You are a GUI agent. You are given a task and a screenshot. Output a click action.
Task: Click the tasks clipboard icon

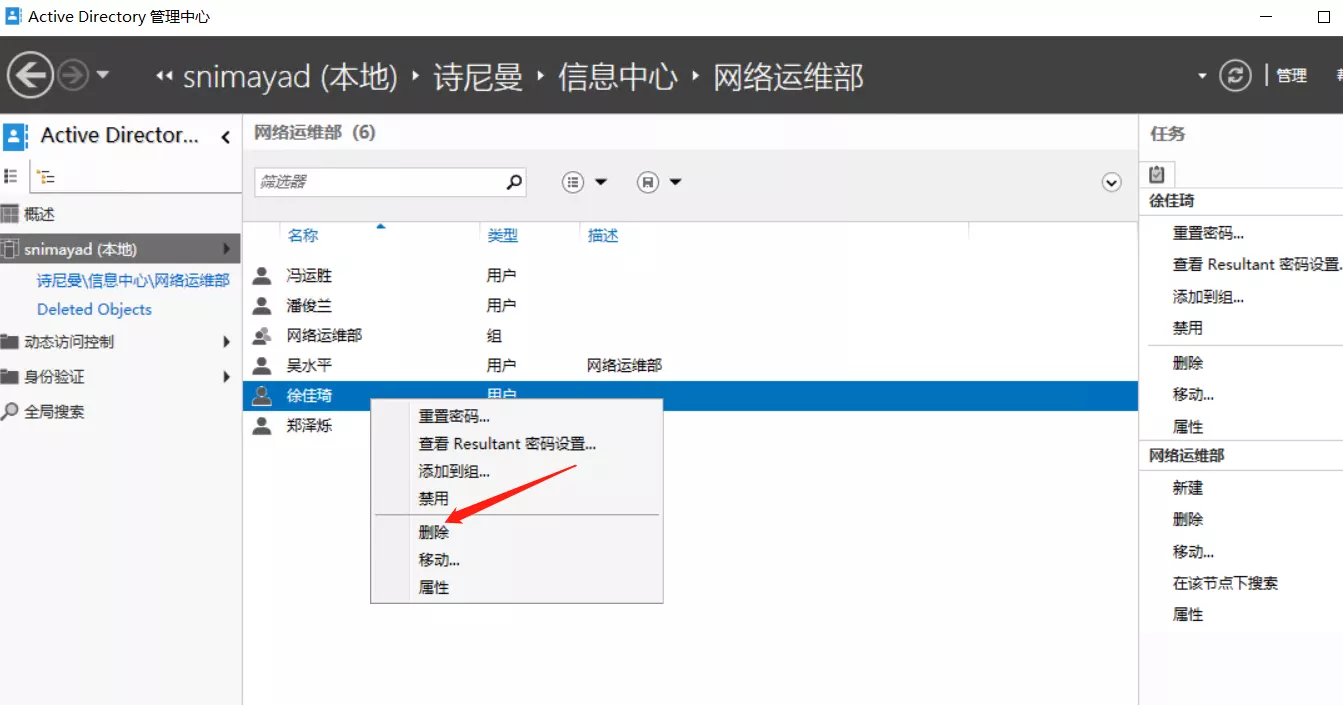[1157, 173]
